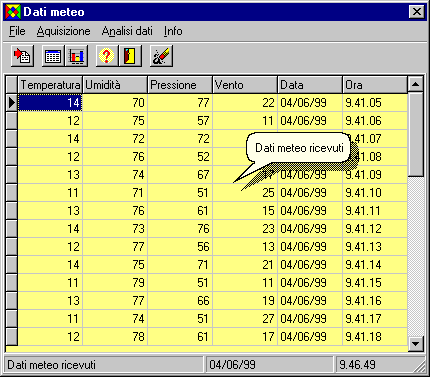
Task: Click the Vento column header
Action: (245, 85)
